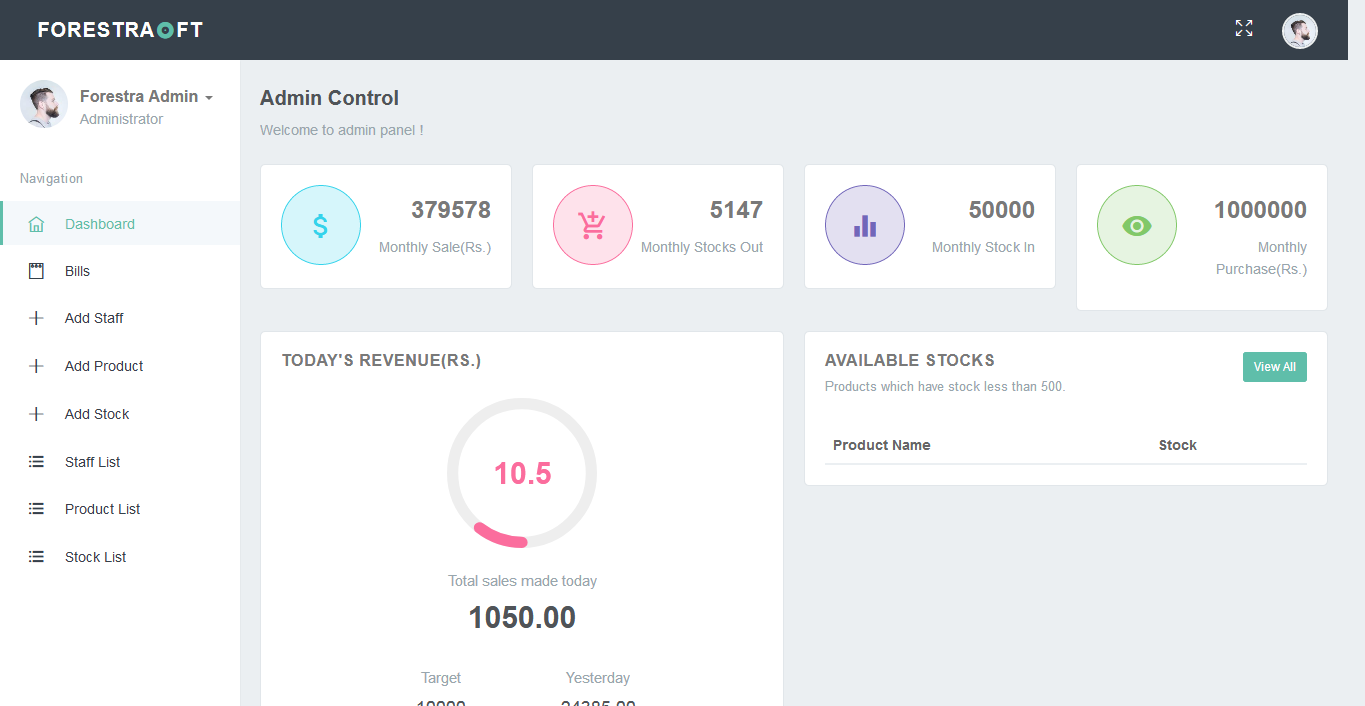
Task: Click the green eye Monthly Purchase icon
Action: [1136, 225]
